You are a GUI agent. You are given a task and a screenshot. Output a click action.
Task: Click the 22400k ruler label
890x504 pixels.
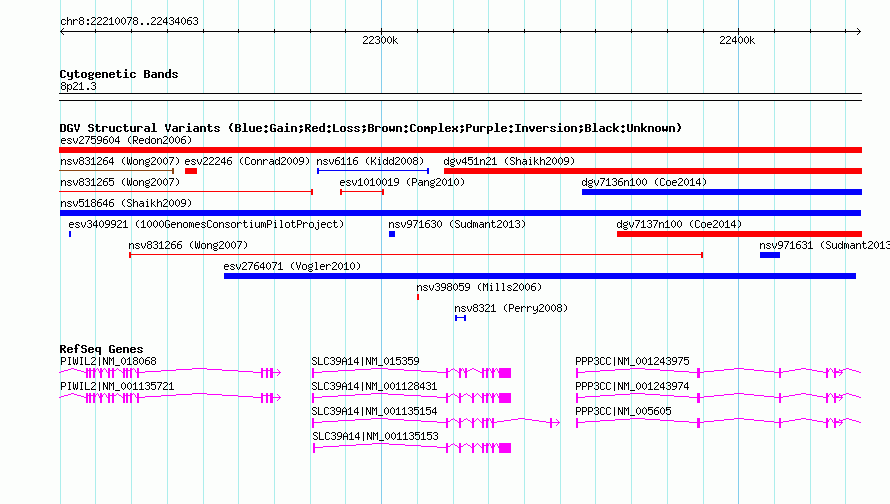coord(737,40)
